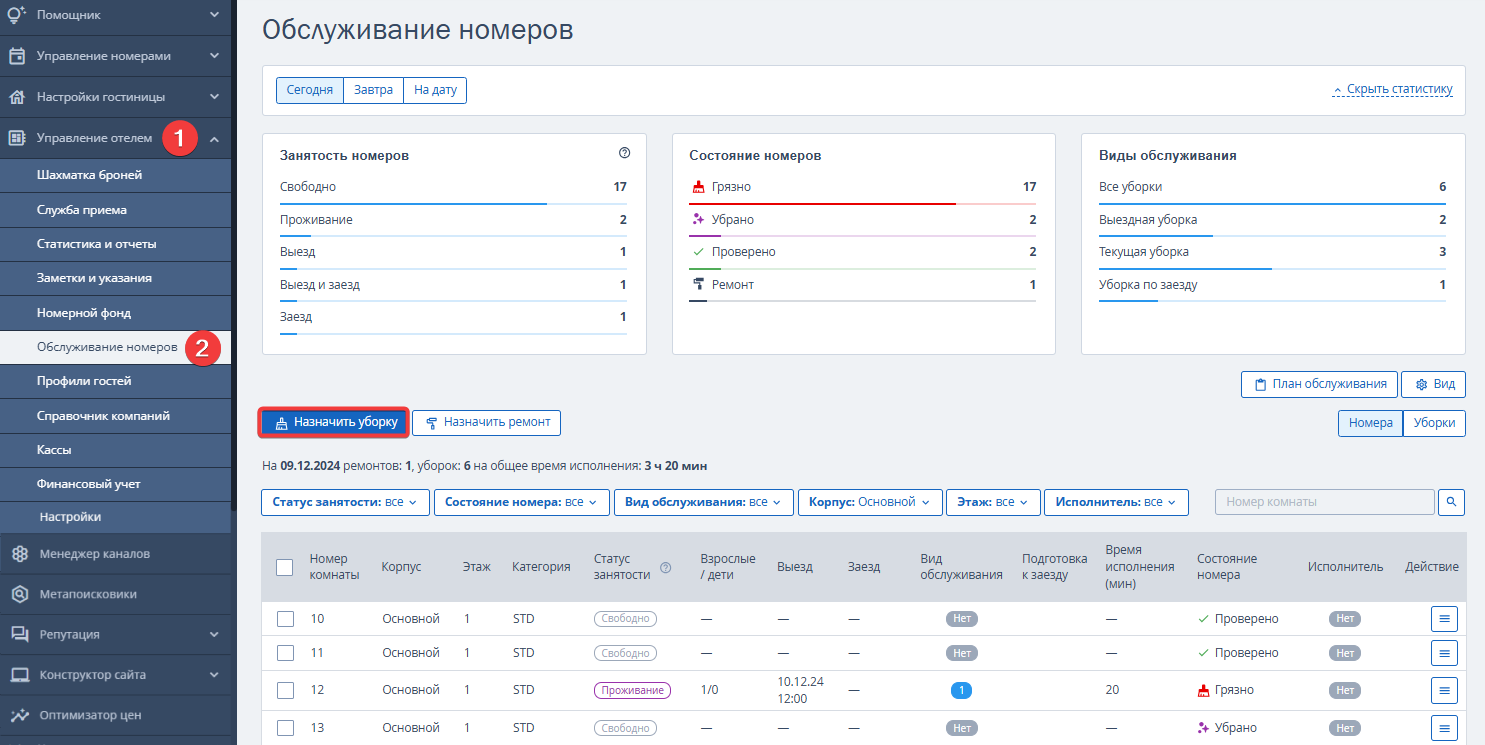This screenshot has height=745, width=1485.
Task: Click the magnifier search icon button
Action: [x=1451, y=502]
